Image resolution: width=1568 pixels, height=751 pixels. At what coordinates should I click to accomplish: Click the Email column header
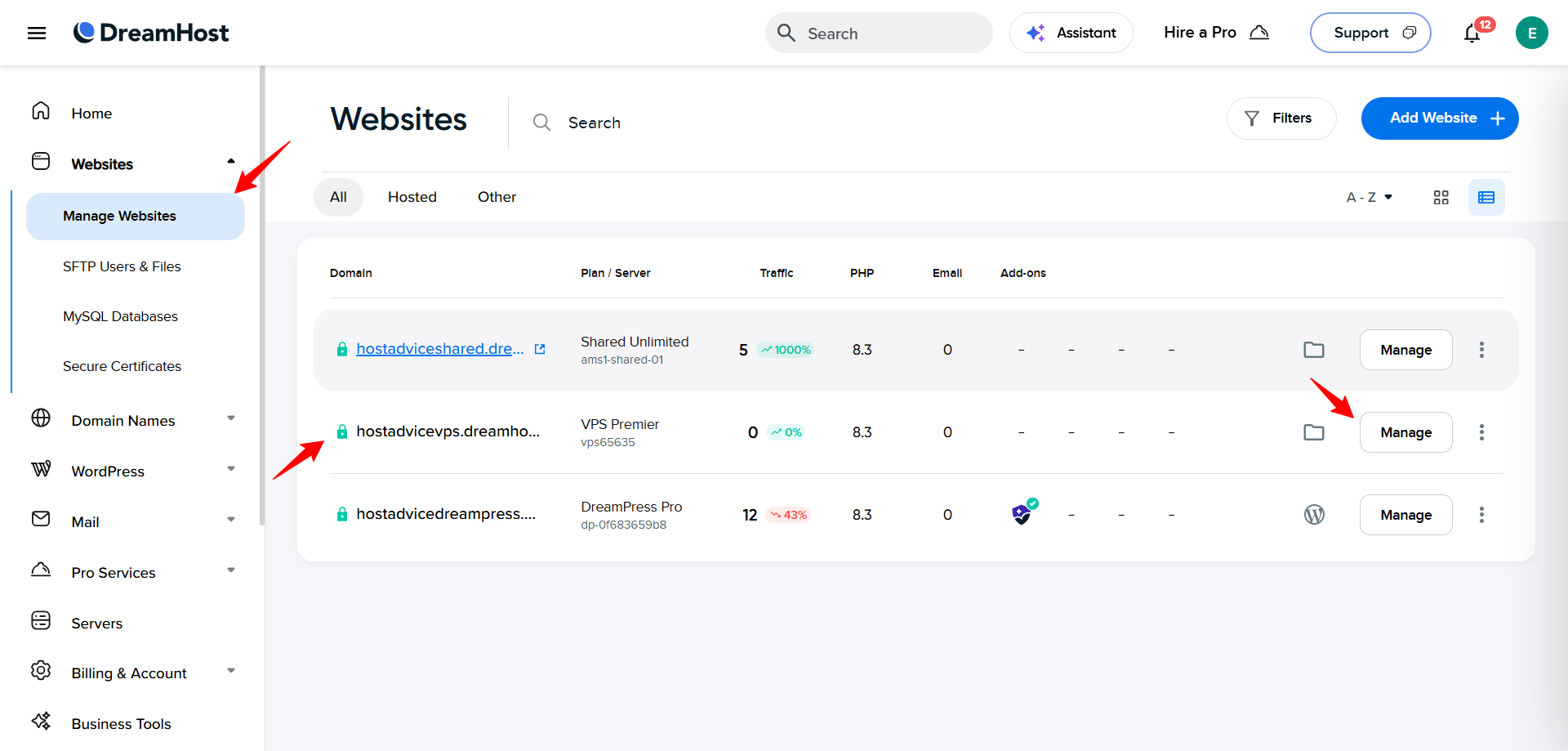click(947, 273)
